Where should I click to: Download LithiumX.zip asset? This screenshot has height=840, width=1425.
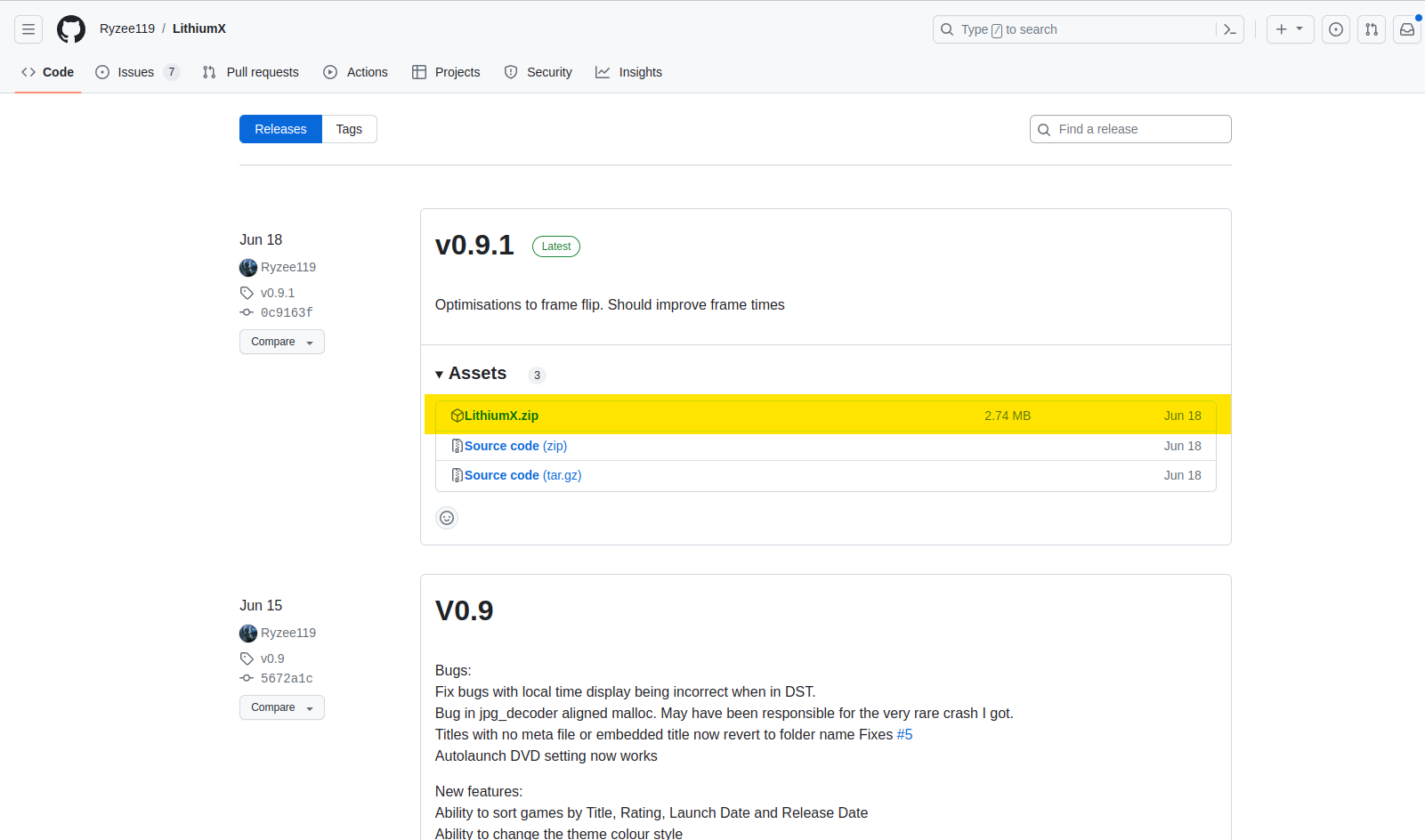501,416
